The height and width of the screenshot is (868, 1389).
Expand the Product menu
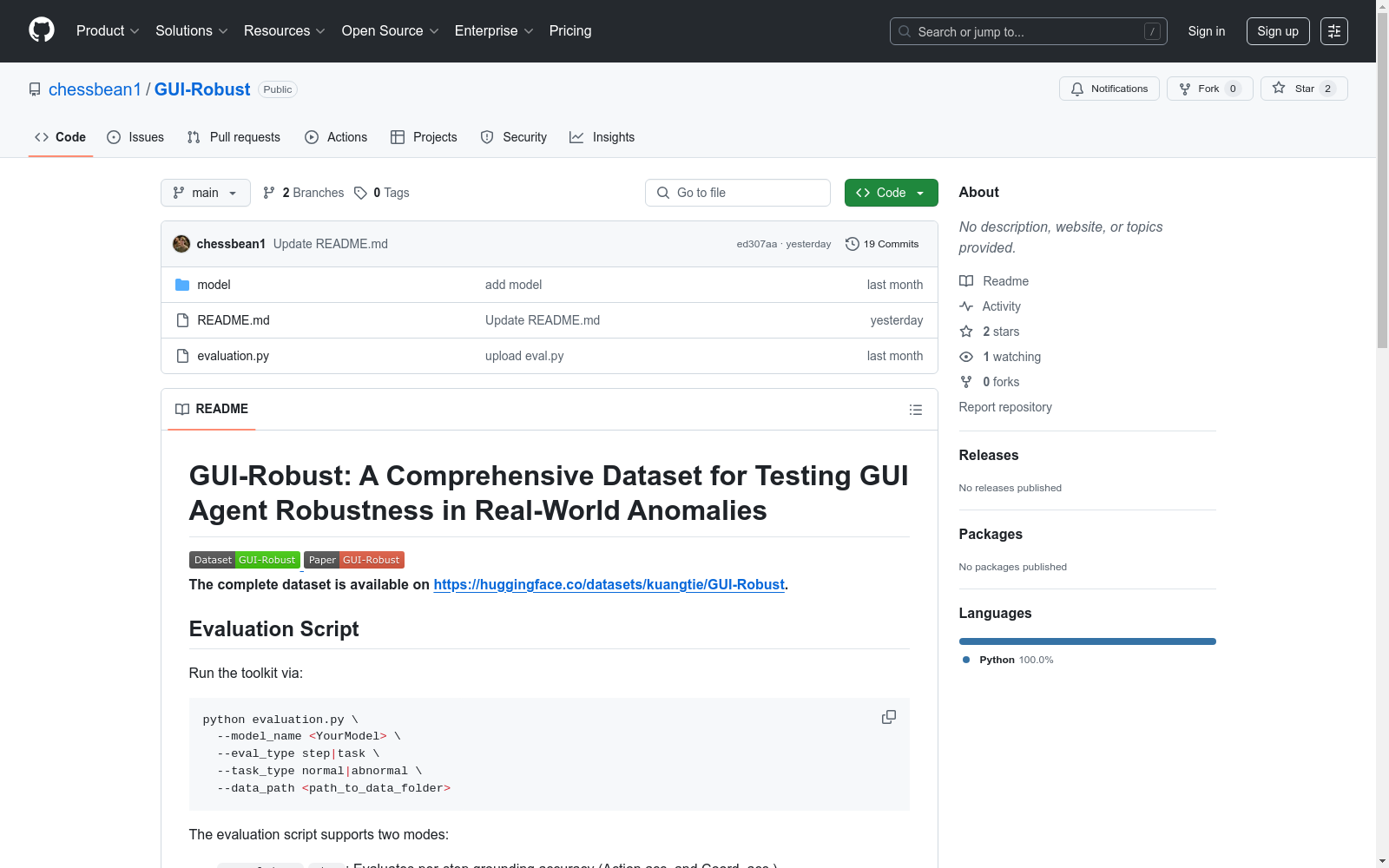pos(108,30)
